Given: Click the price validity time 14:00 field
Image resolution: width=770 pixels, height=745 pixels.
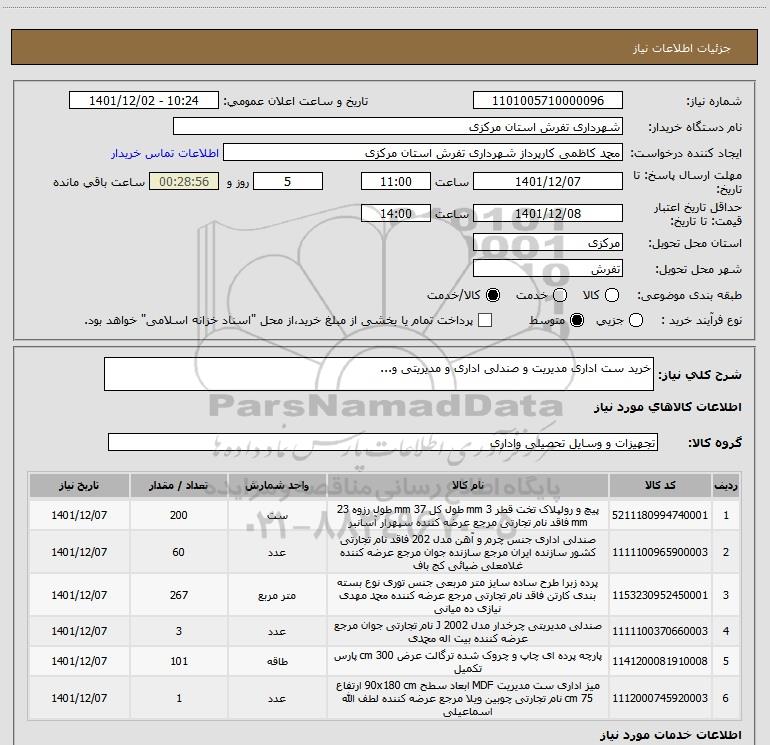Looking at the screenshot, I should (396, 213).
